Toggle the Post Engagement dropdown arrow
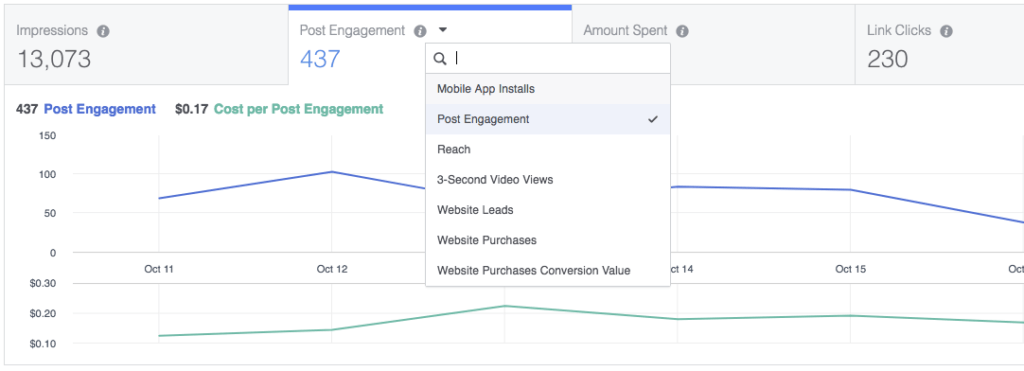Viewport: 1024px width, 371px height. (443, 30)
